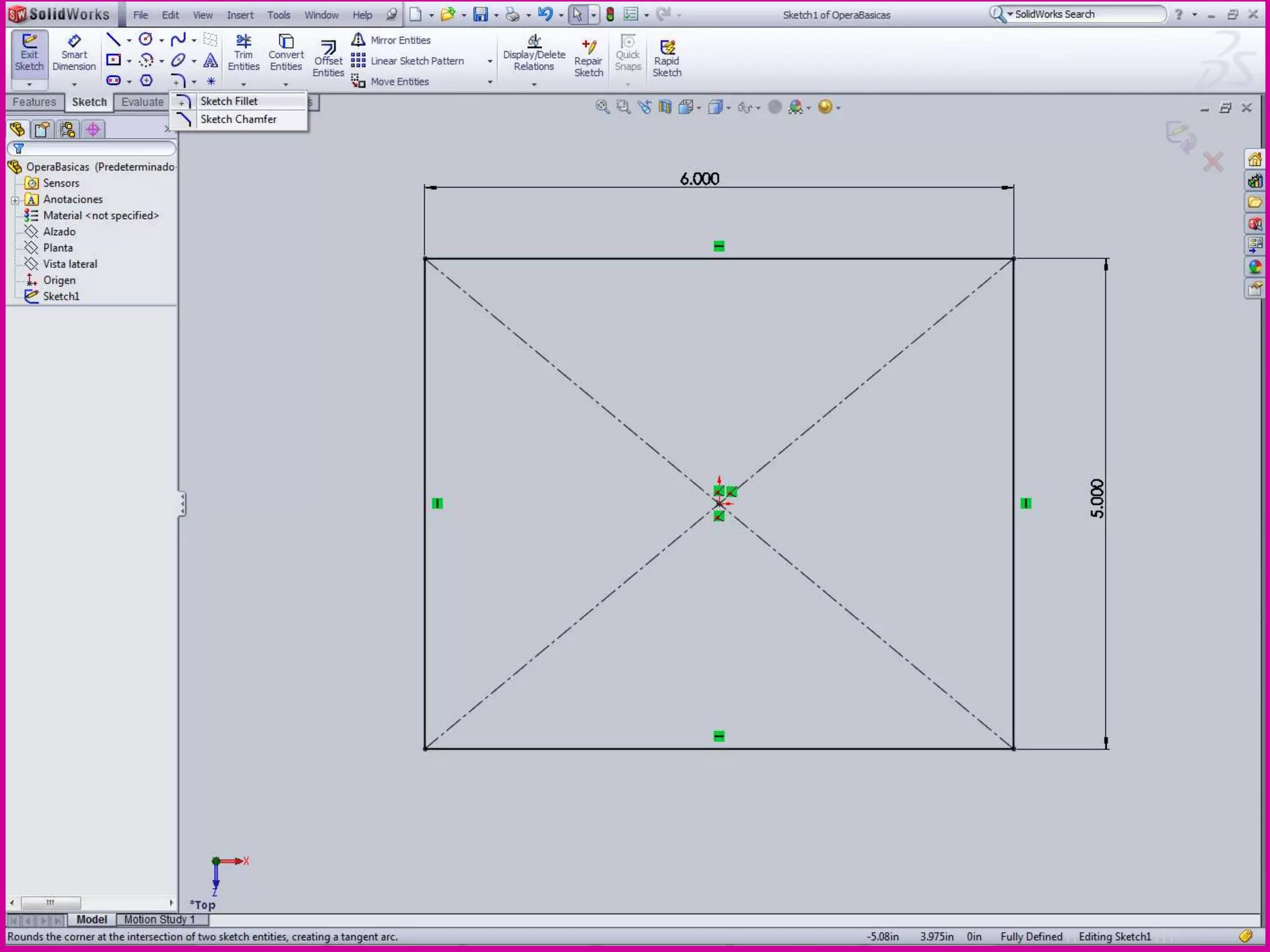Switch to the PropertyManager panel tab
The width and height of the screenshot is (1270, 952).
point(42,130)
